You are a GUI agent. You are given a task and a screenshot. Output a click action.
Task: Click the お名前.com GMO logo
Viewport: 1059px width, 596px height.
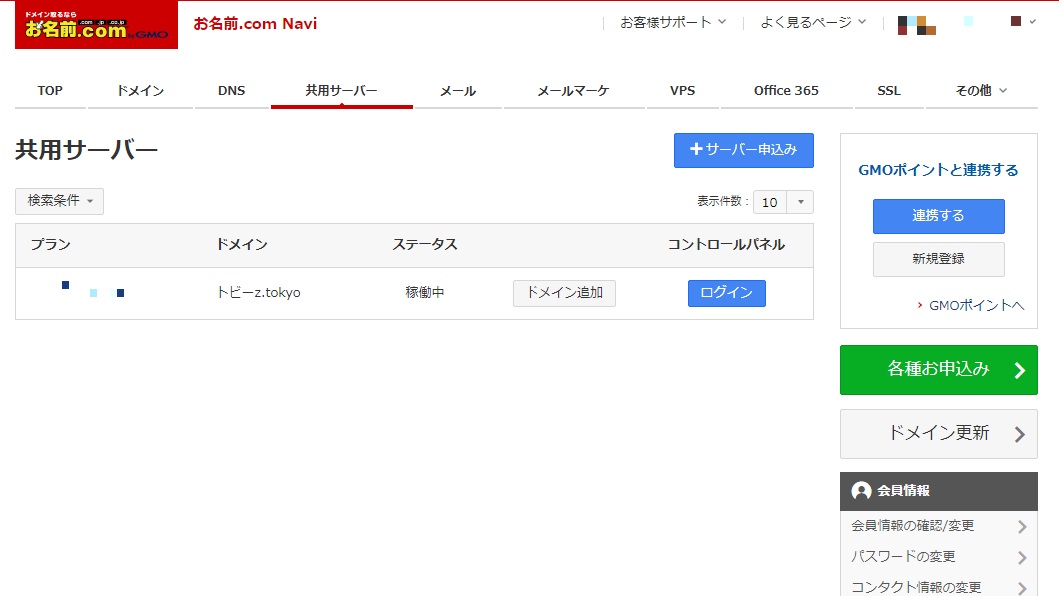[x=97, y=25]
